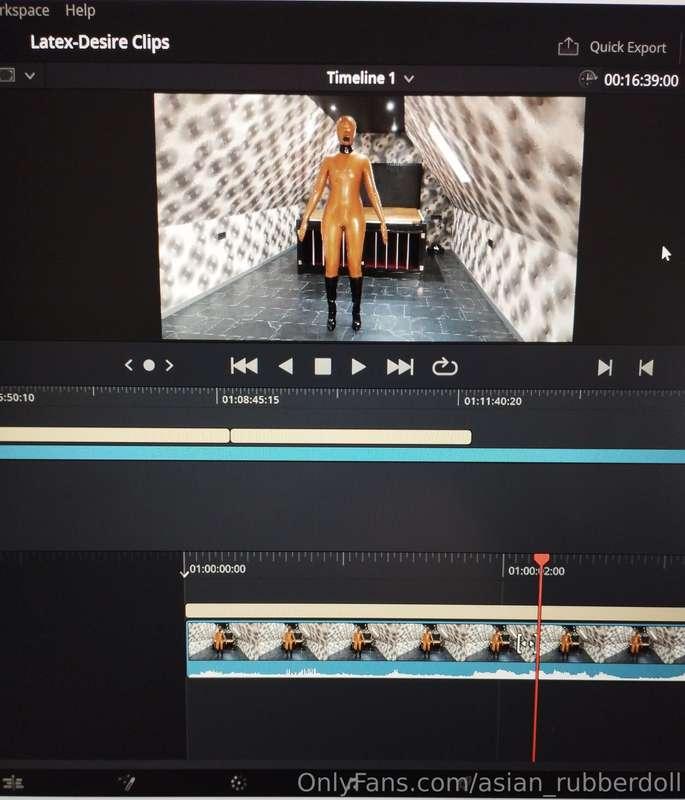Screen dimensions: 685x800
Task: Click the marker dot between the arrows
Action: (x=149, y=365)
